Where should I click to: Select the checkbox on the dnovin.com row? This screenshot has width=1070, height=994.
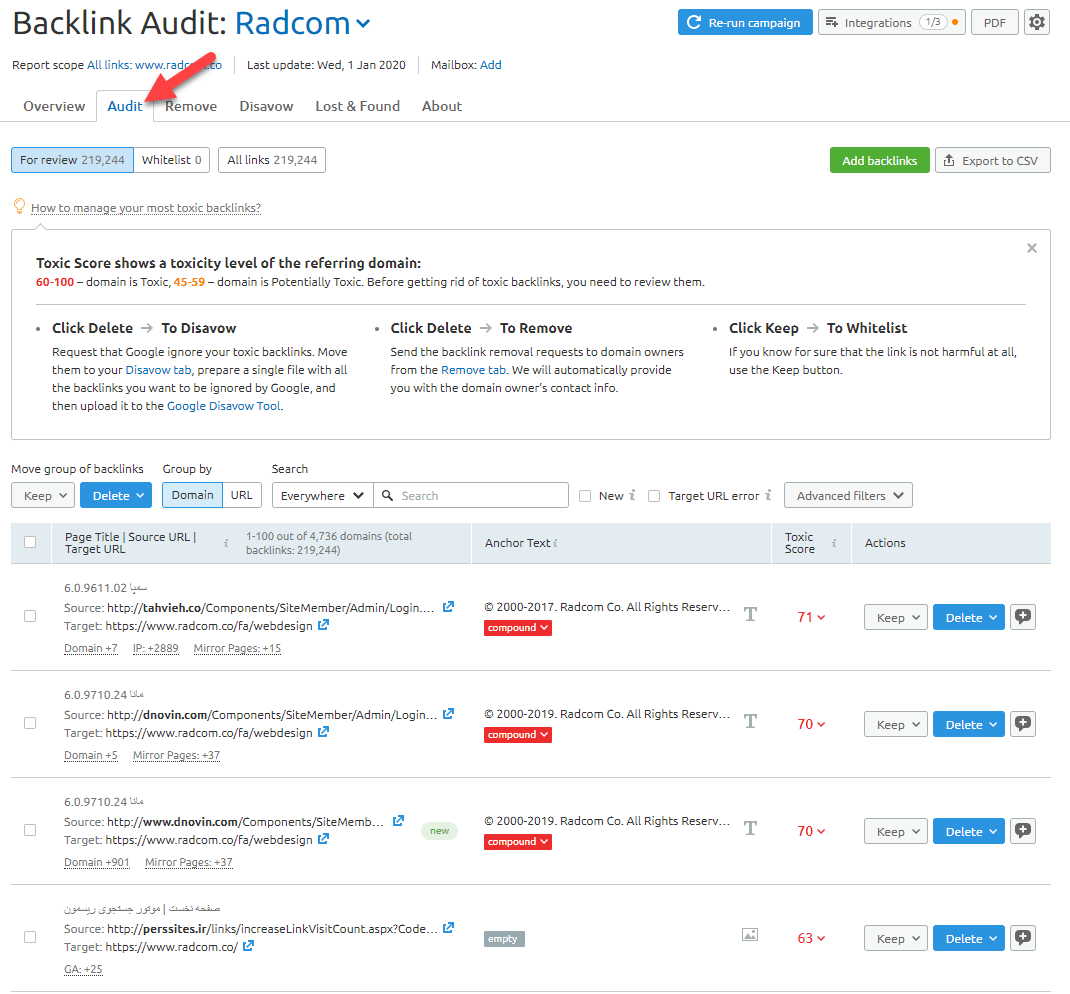click(30, 722)
